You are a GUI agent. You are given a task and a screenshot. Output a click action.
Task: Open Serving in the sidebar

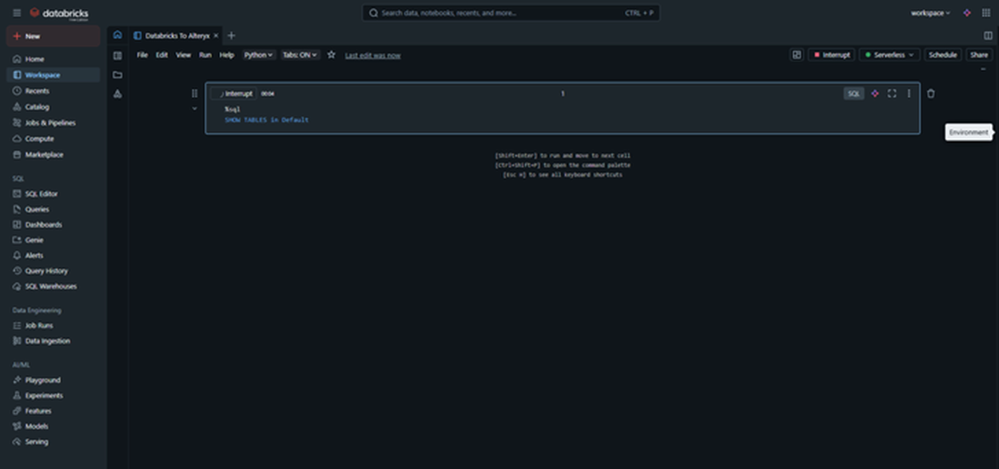pyautogui.click(x=54, y=442)
